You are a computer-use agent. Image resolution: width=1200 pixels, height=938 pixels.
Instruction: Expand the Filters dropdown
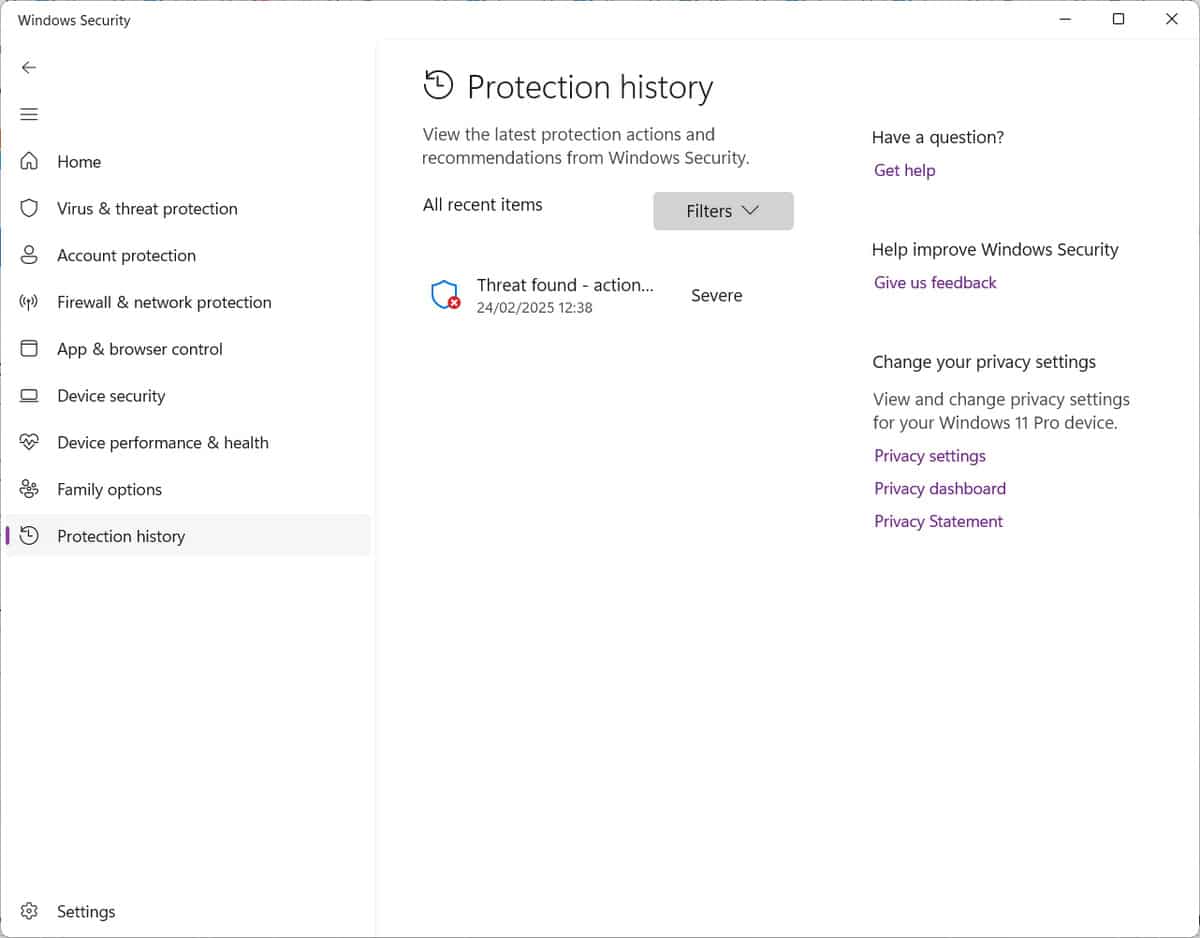pos(723,211)
